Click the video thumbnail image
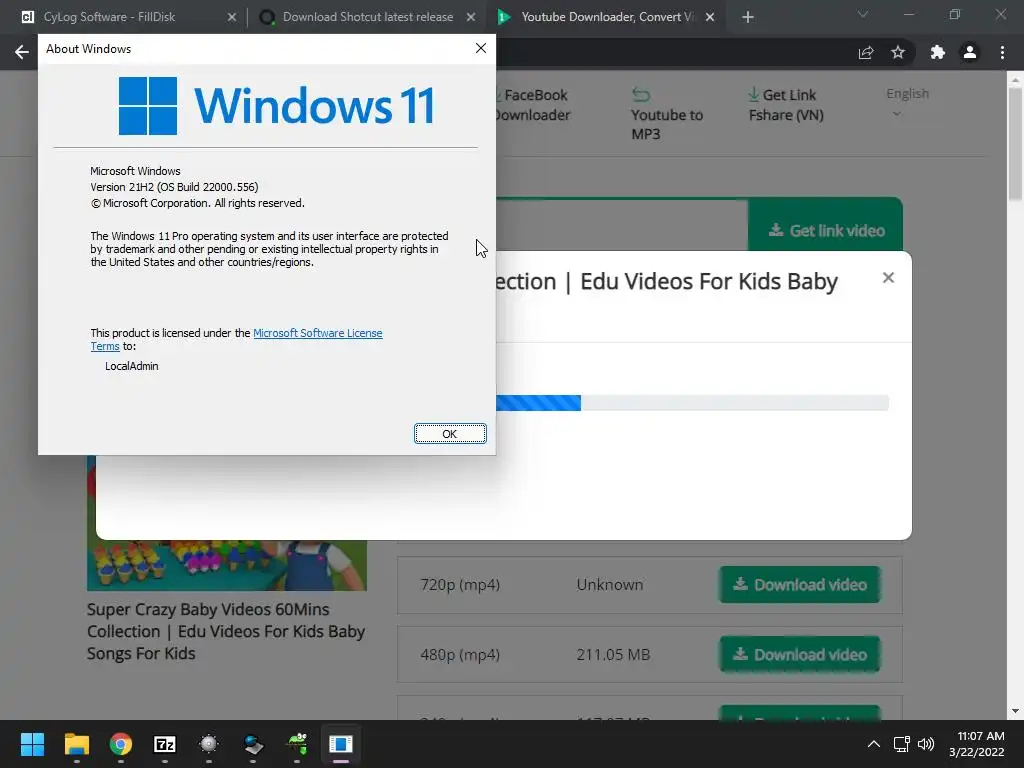1024x768 pixels. pyautogui.click(x=227, y=566)
